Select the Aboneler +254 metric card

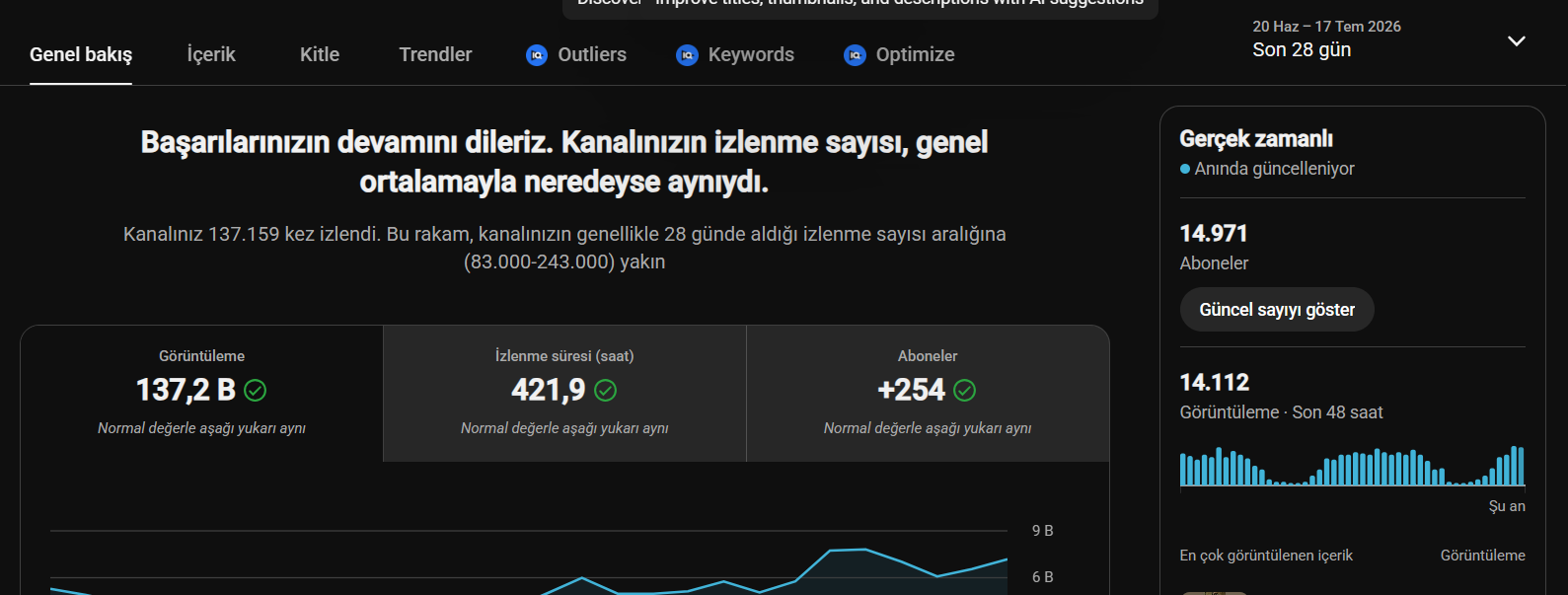[928, 393]
